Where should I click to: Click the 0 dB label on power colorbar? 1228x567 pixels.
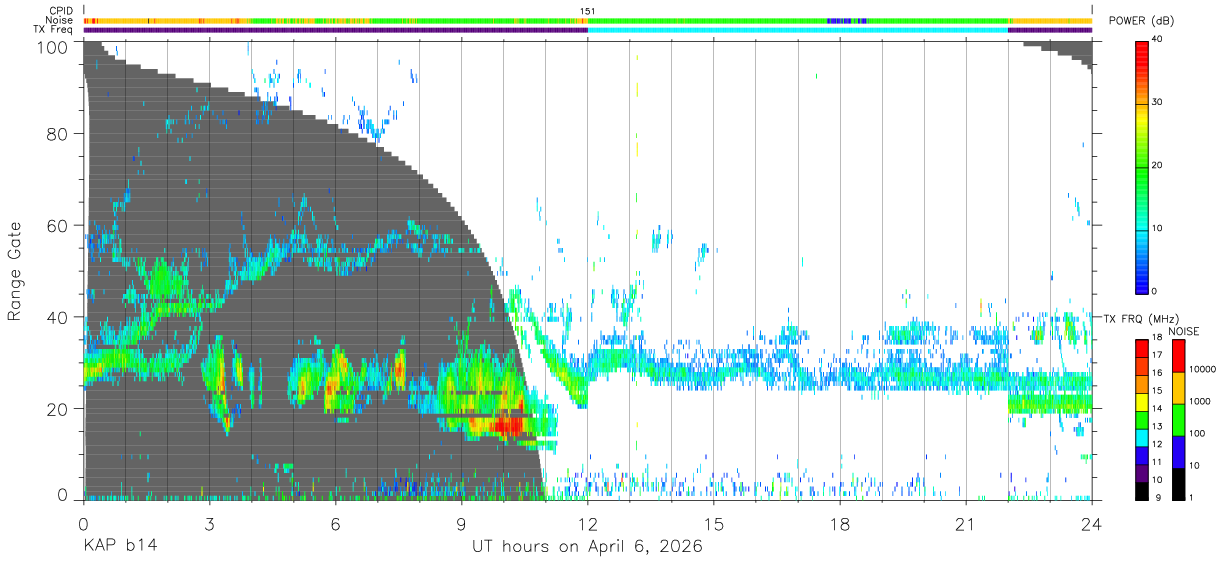click(1155, 291)
